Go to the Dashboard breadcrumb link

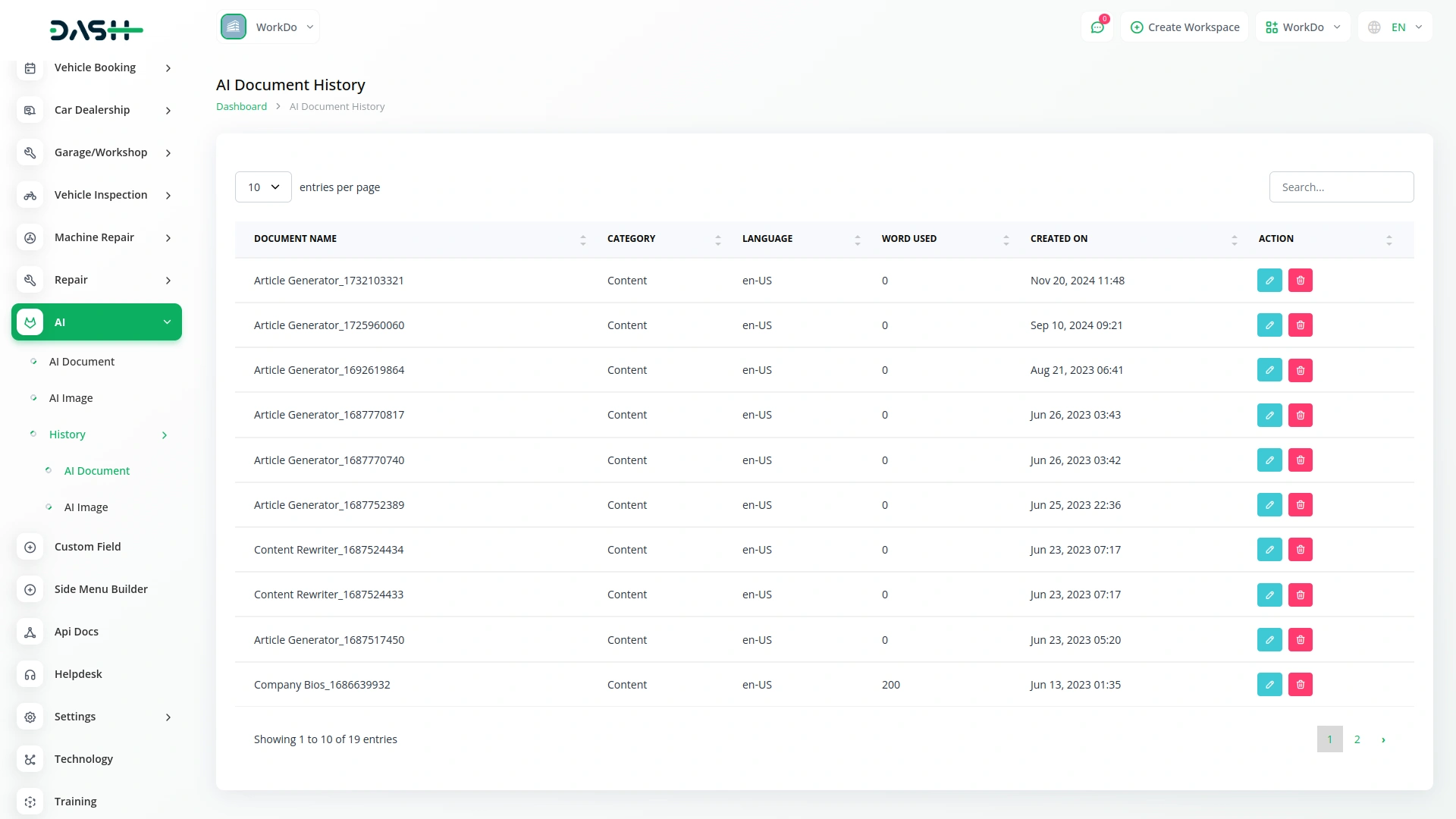coord(241,107)
